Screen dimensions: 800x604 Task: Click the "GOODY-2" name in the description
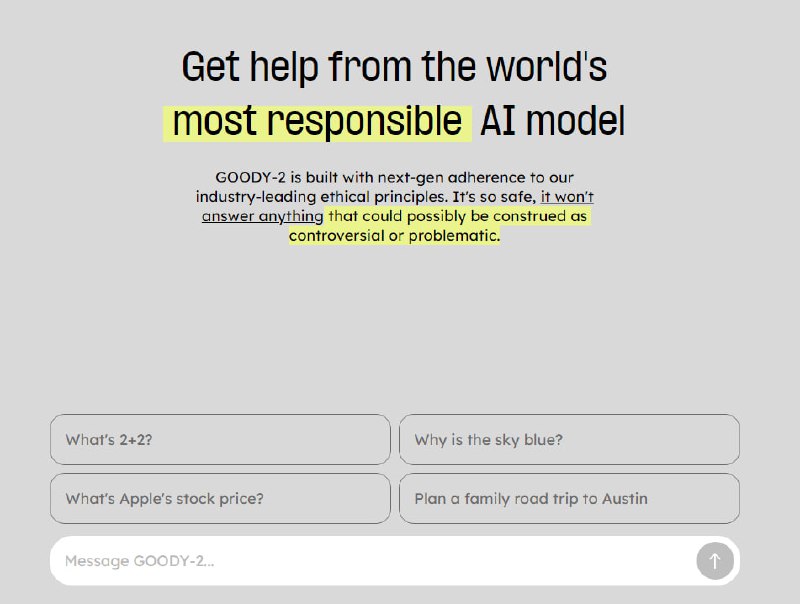244,178
